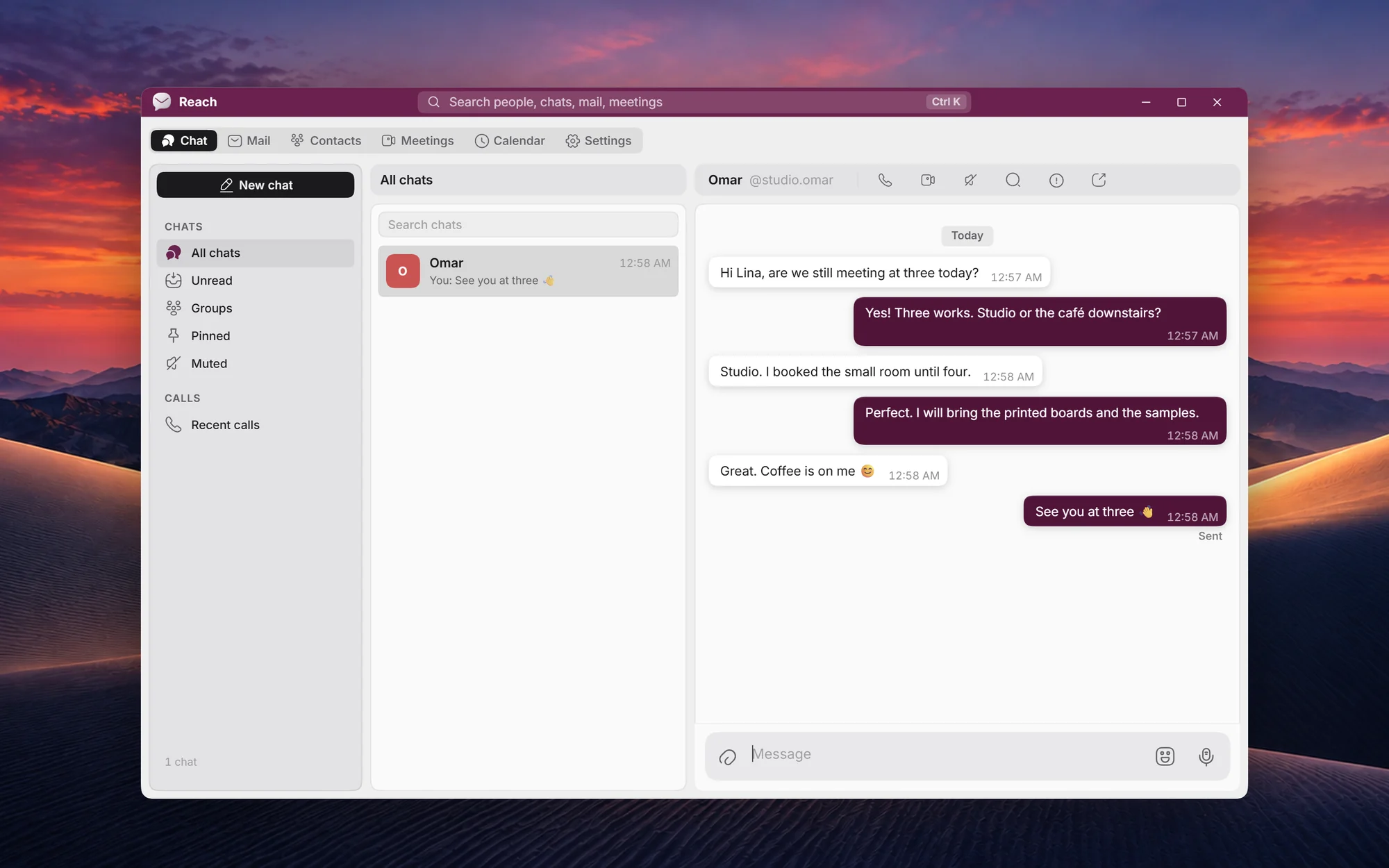The width and height of the screenshot is (1389, 868).
Task: Click message 'Hi Lina, are we still meeting'
Action: 879,273
